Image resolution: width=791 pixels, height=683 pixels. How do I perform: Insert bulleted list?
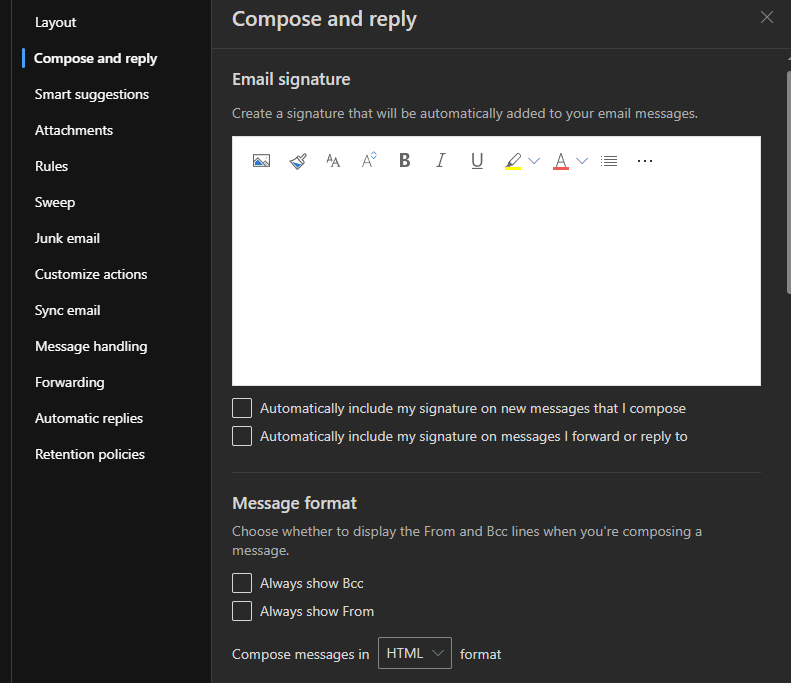tap(609, 161)
